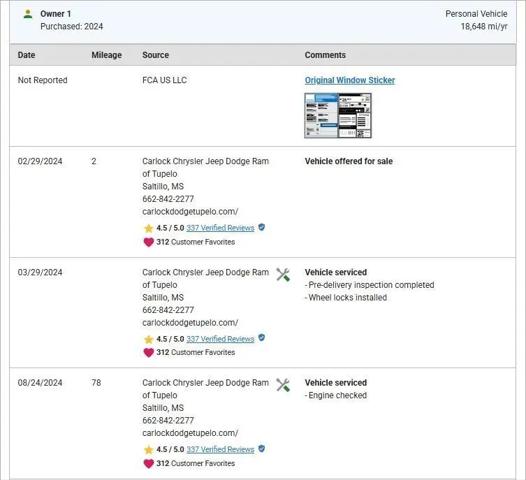The height and width of the screenshot is (480, 526).
Task: Click the wrench service icon for 03/29/2024
Action: [x=283, y=275]
